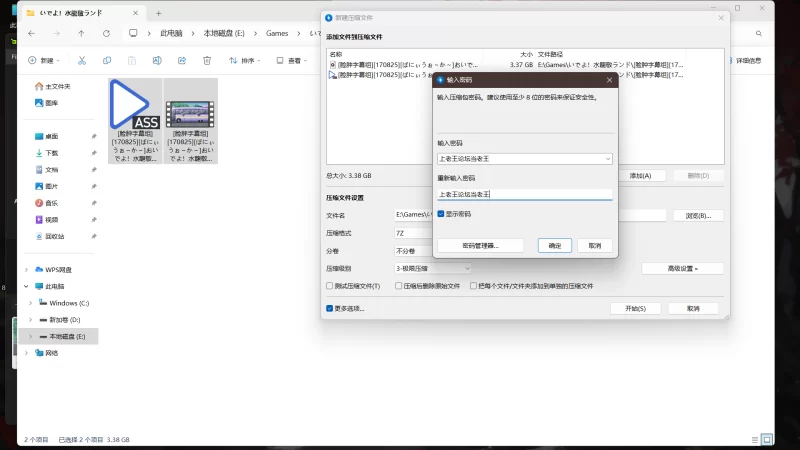Switch to large thumbnails view in status bar
Screen dimensions: 800x450
pyautogui.click(x=767, y=439)
